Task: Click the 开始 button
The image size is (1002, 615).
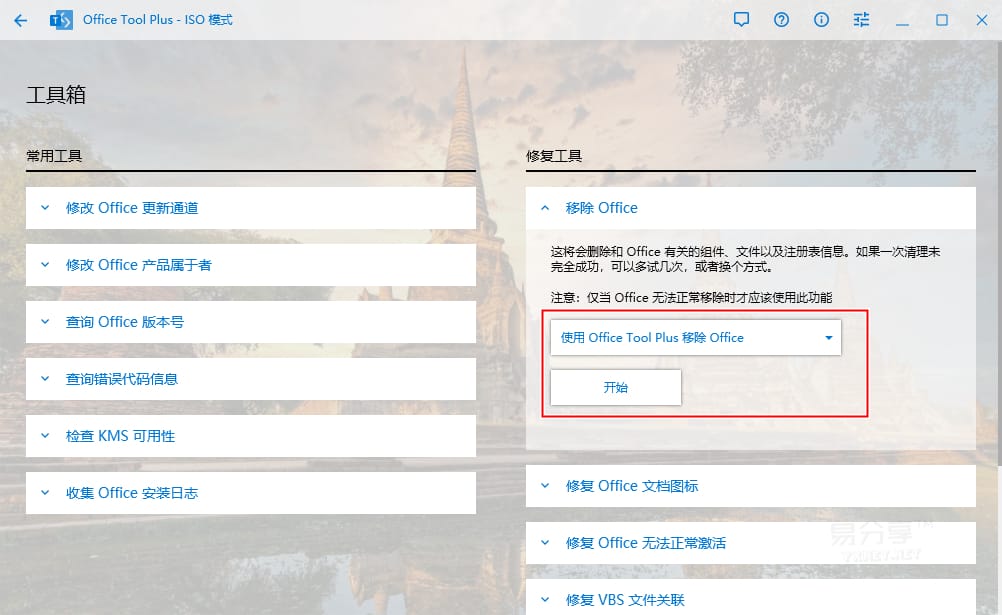Action: click(x=616, y=387)
